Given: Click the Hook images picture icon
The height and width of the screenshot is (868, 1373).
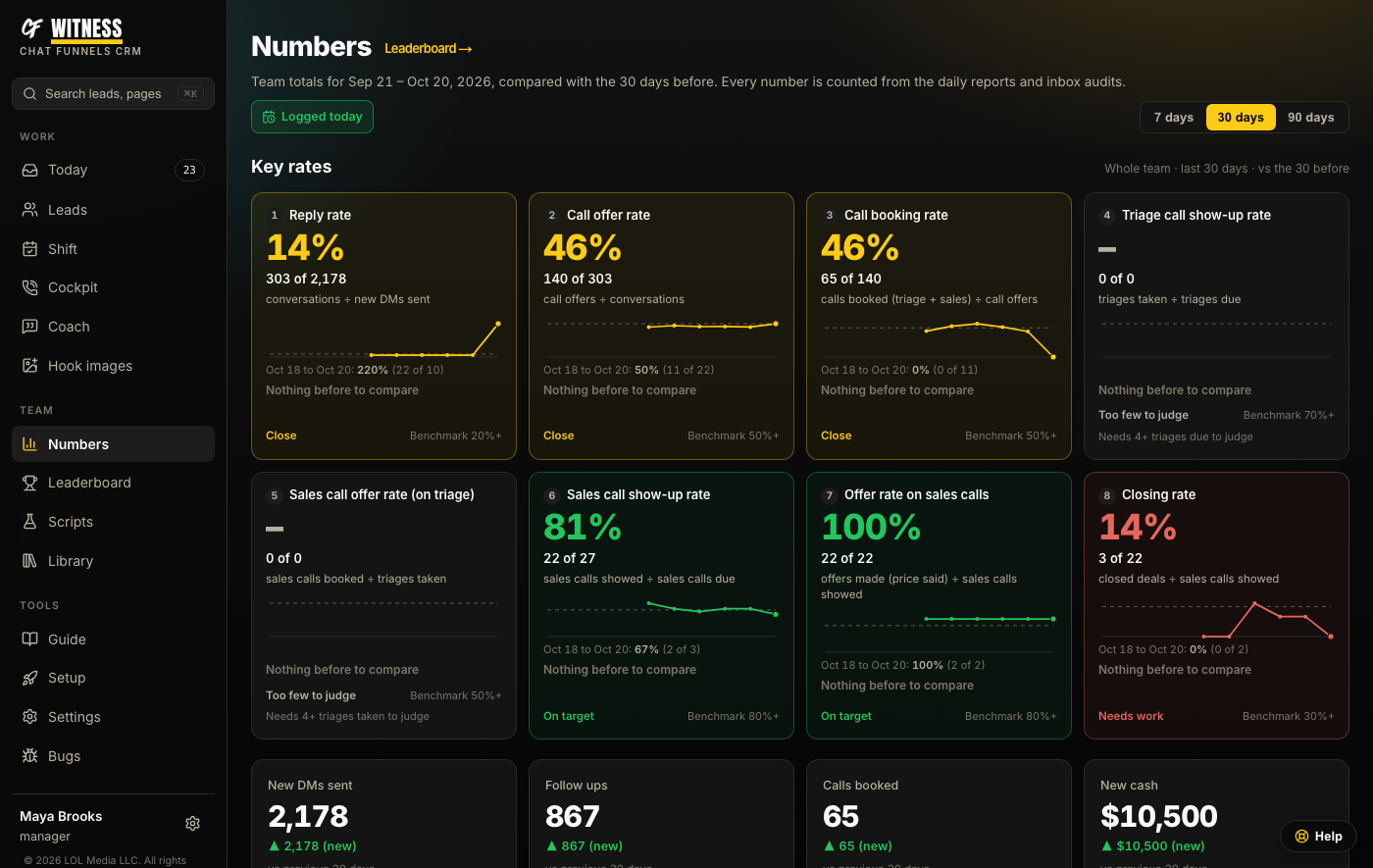Looking at the screenshot, I should coord(29,366).
